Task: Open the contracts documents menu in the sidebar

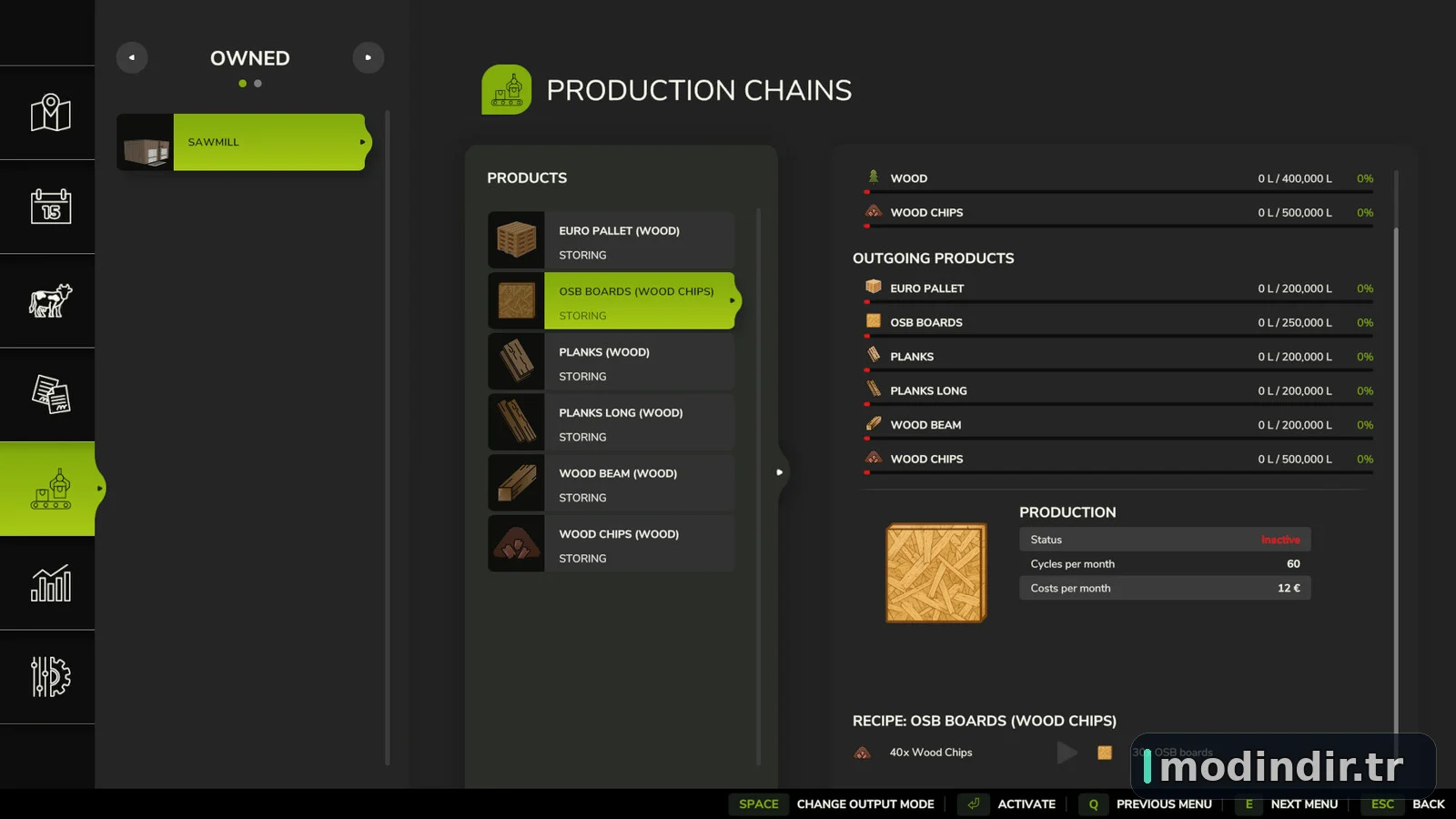Action: 50,394
